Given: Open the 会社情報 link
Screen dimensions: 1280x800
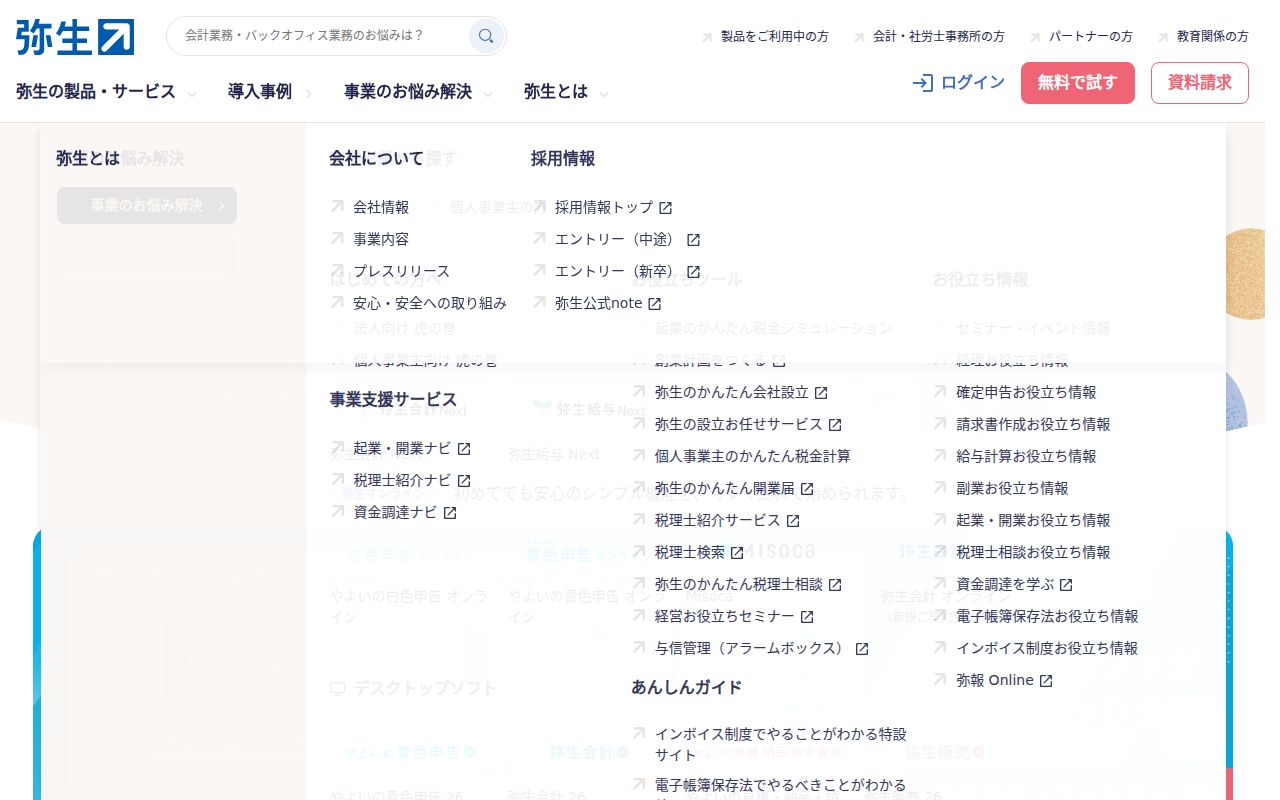Looking at the screenshot, I should click(x=381, y=208).
